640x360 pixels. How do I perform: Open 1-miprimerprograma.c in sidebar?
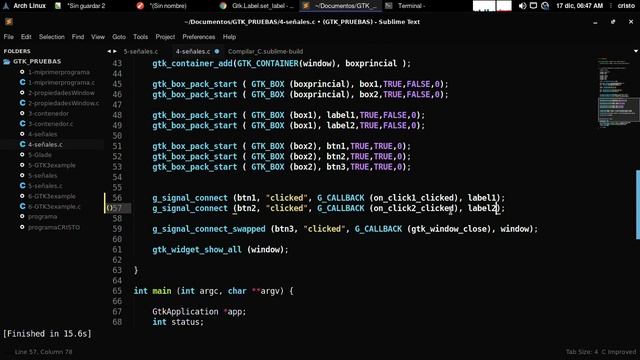pos(61,82)
